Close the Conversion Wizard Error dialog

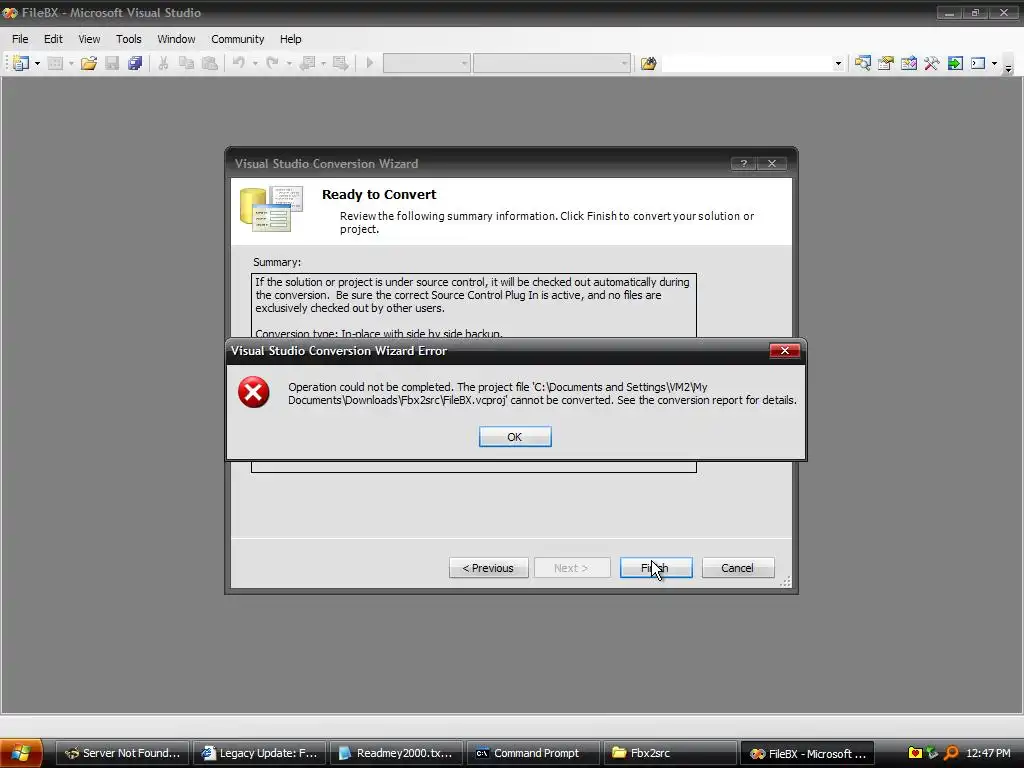tap(784, 351)
